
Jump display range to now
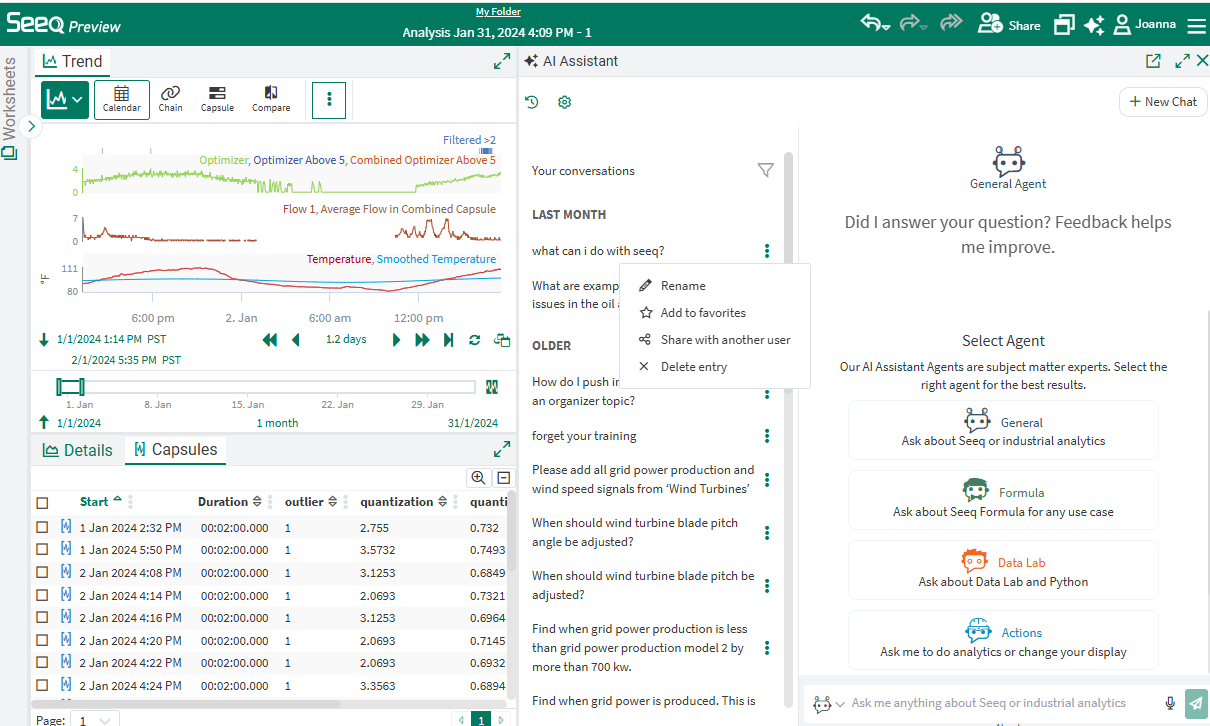point(448,340)
